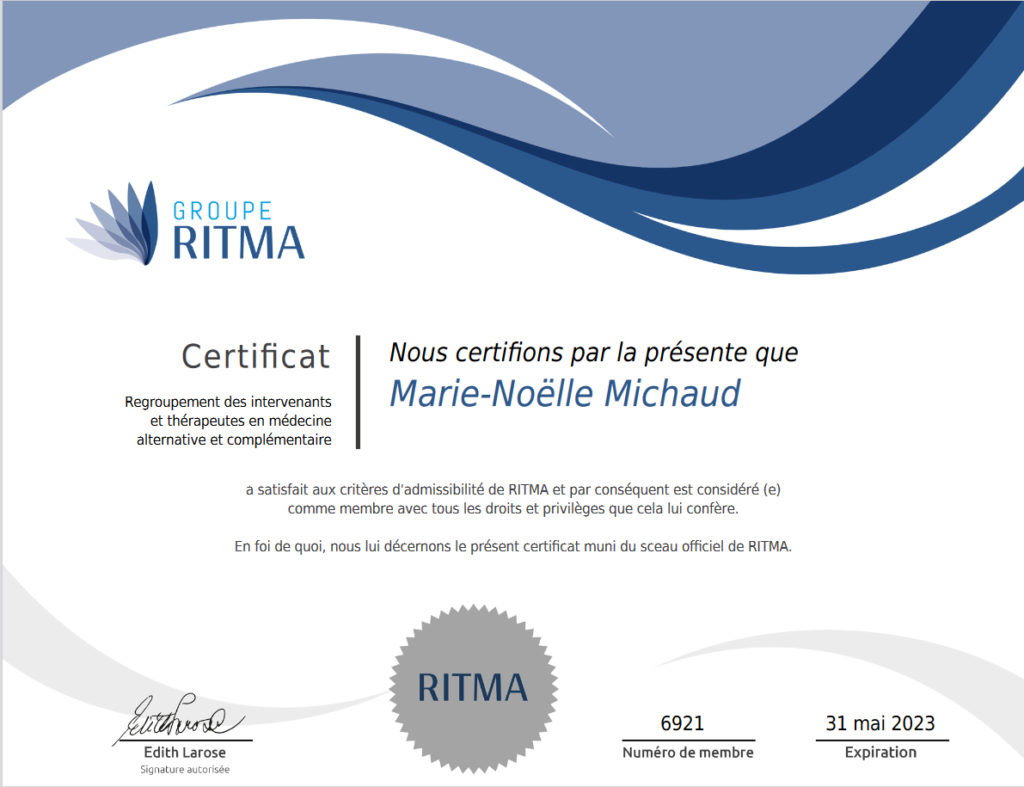Click the line "Regroupement des intervenants"

[x=228, y=402]
